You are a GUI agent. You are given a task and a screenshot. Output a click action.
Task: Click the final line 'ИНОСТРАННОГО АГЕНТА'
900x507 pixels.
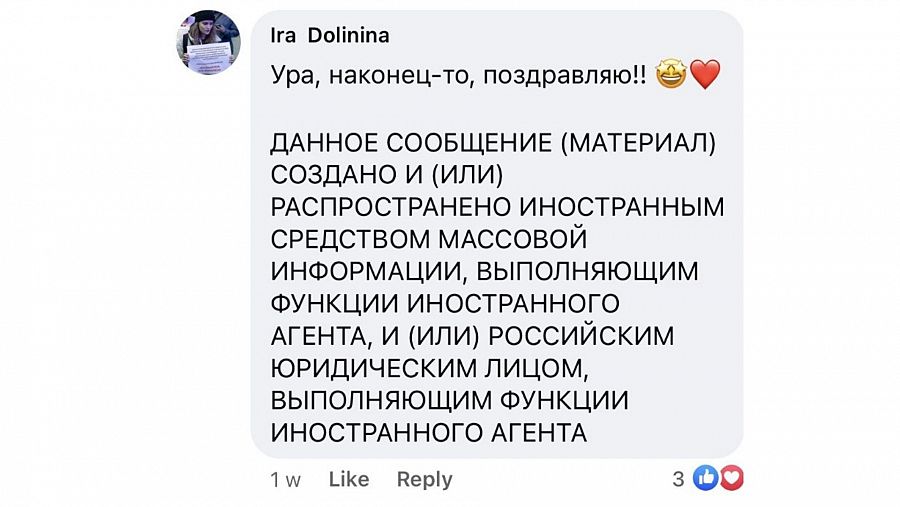point(429,432)
